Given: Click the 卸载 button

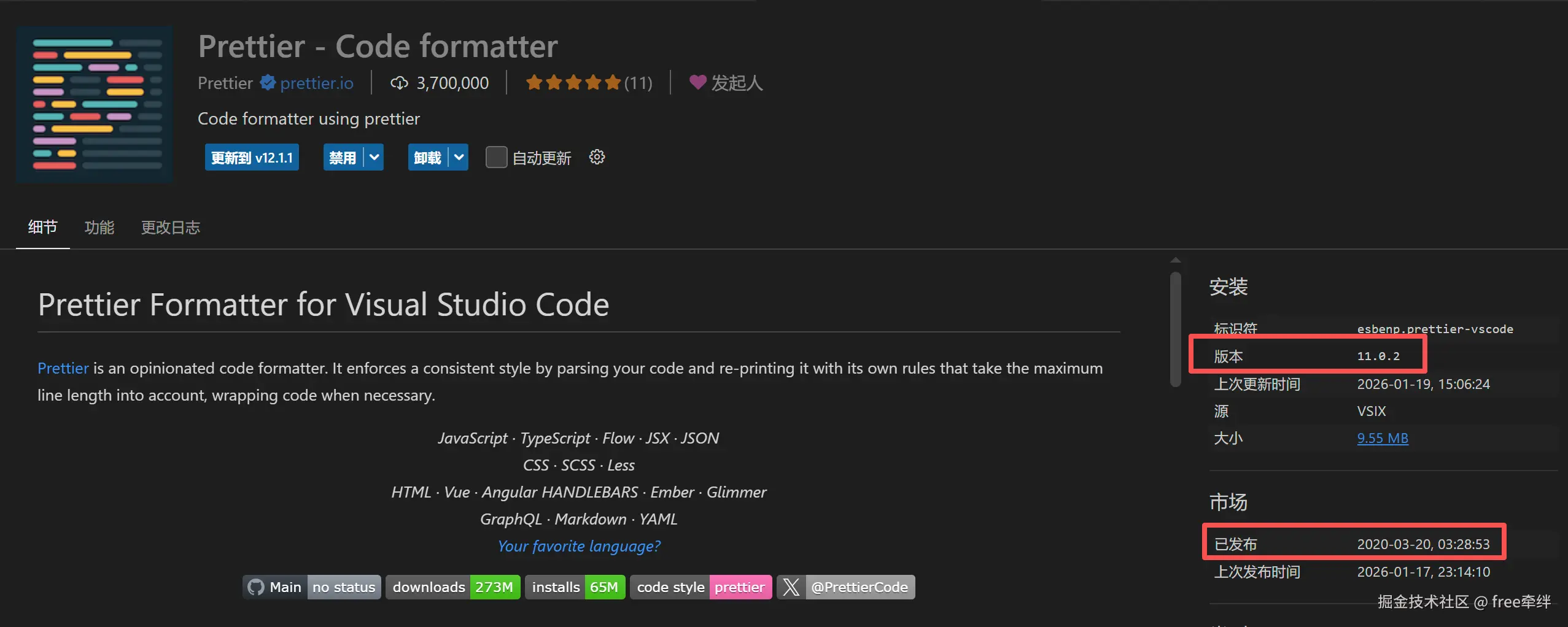Looking at the screenshot, I should (427, 157).
